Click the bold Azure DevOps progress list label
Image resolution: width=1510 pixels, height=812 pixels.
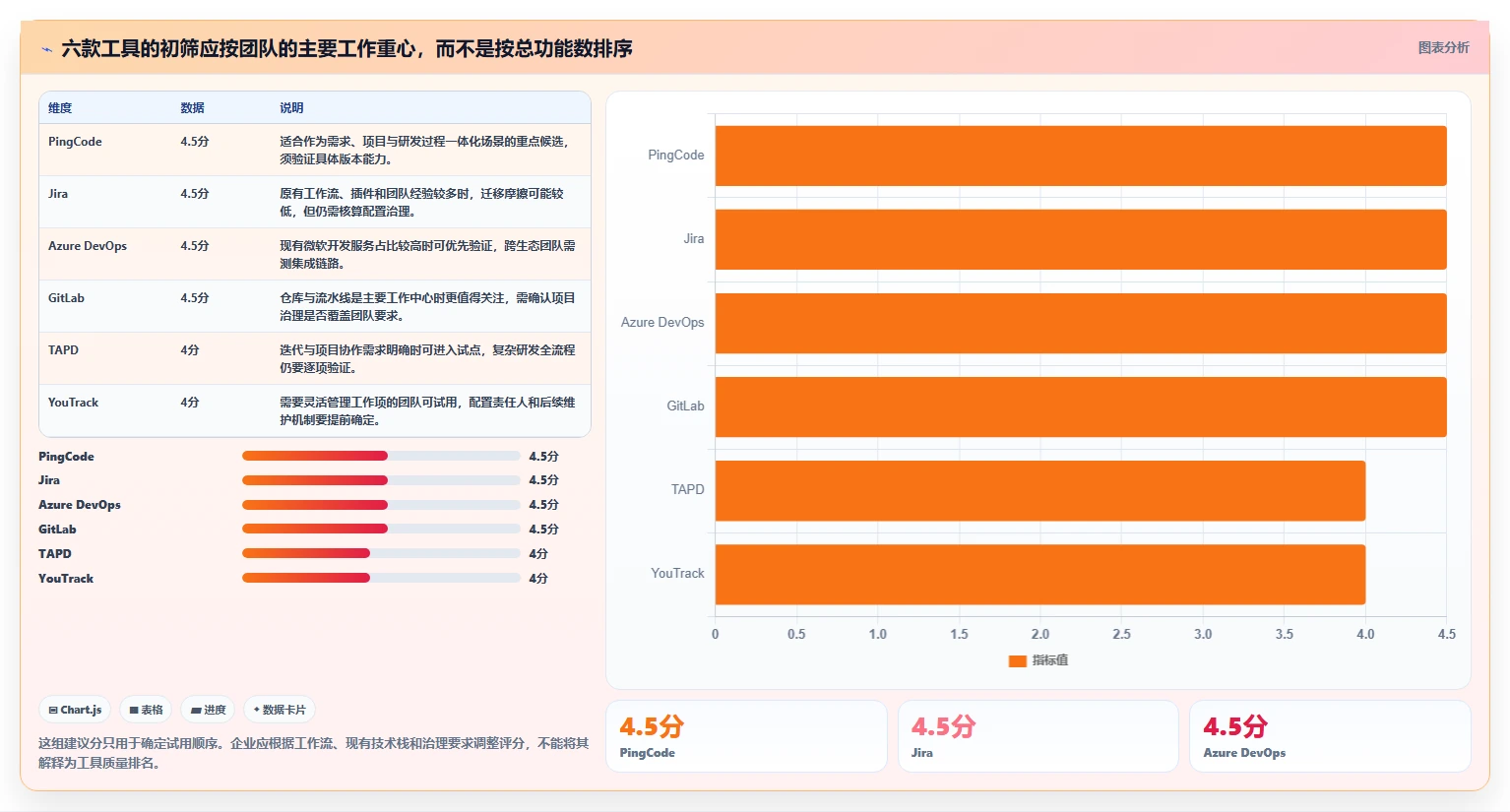(80, 505)
